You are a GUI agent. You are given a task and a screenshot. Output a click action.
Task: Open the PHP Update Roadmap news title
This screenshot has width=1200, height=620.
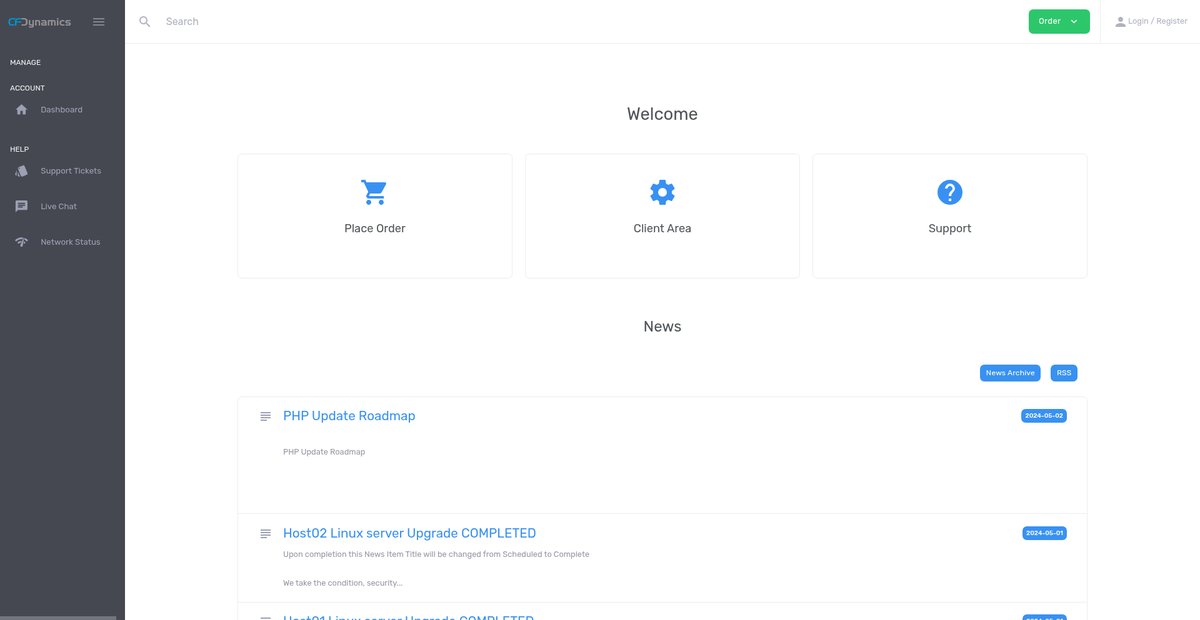coord(349,416)
